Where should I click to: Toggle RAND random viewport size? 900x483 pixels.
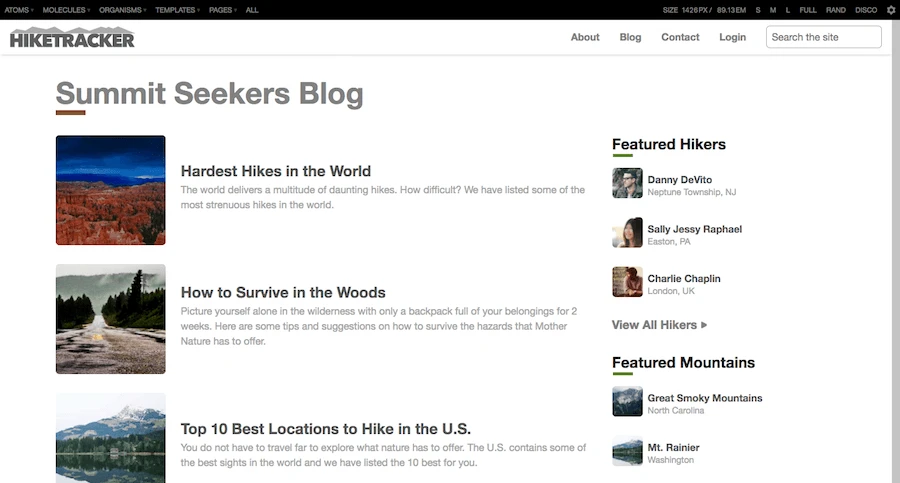click(x=836, y=10)
